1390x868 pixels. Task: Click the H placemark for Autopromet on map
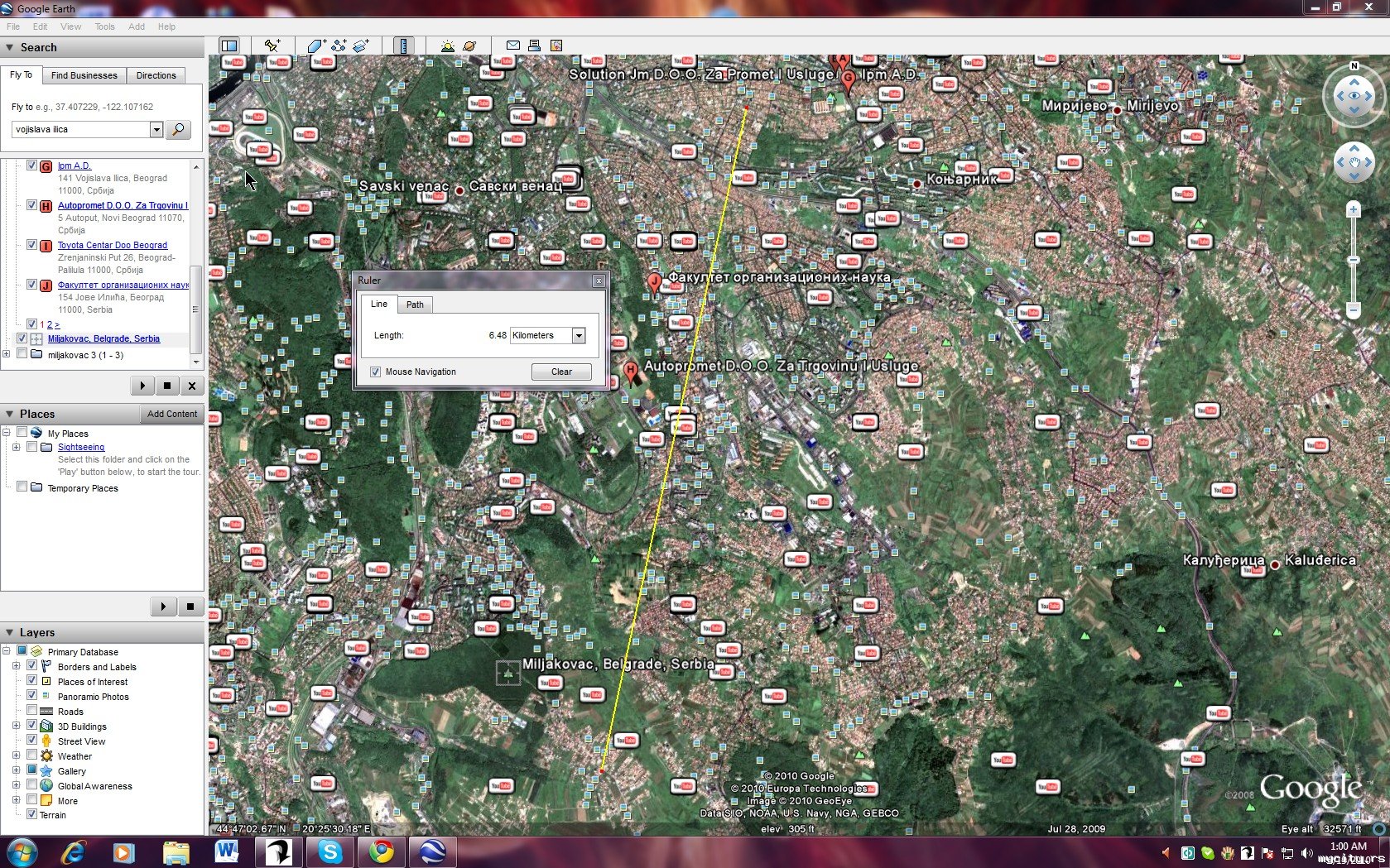[x=631, y=372]
